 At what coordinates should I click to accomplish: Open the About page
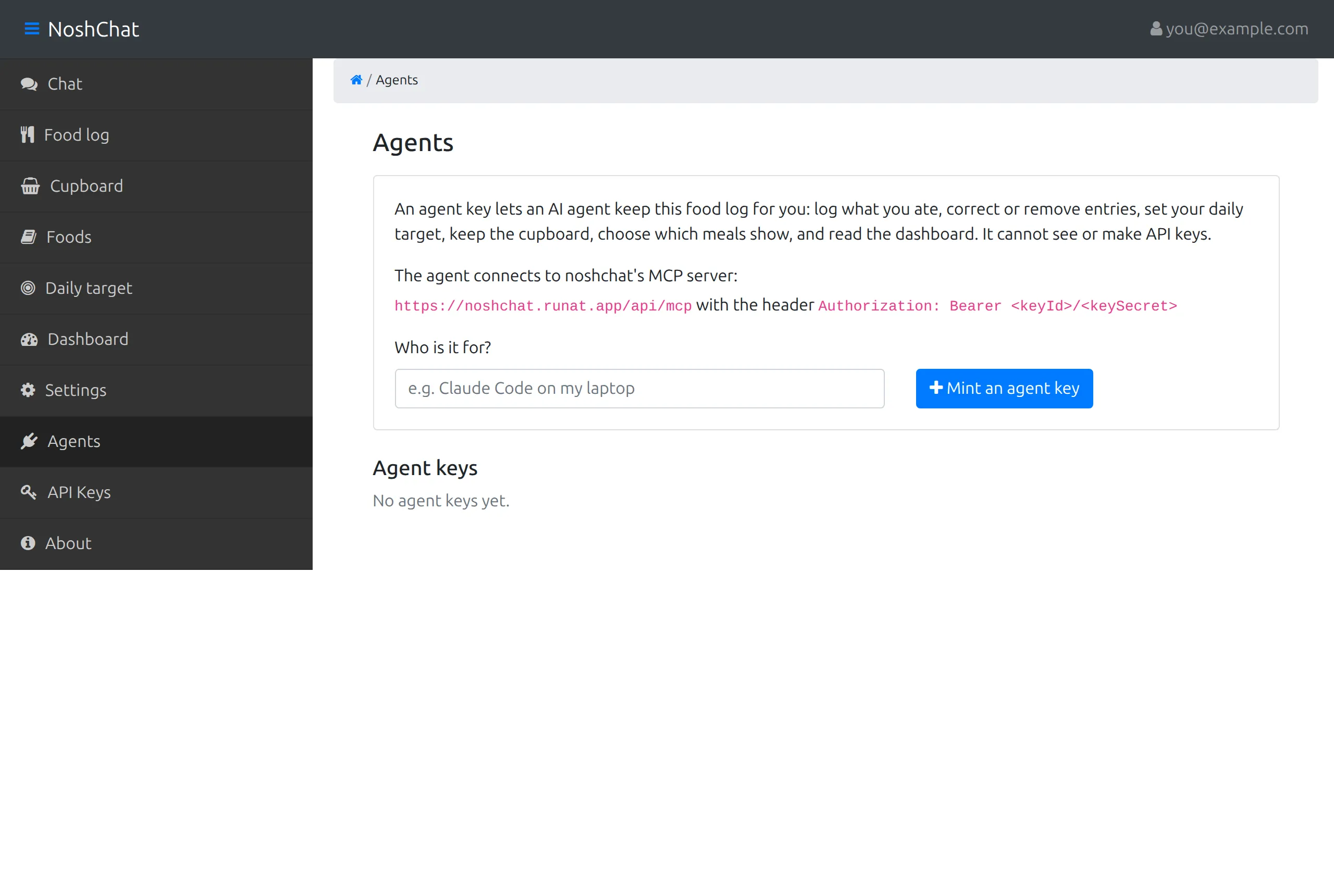[x=156, y=543]
